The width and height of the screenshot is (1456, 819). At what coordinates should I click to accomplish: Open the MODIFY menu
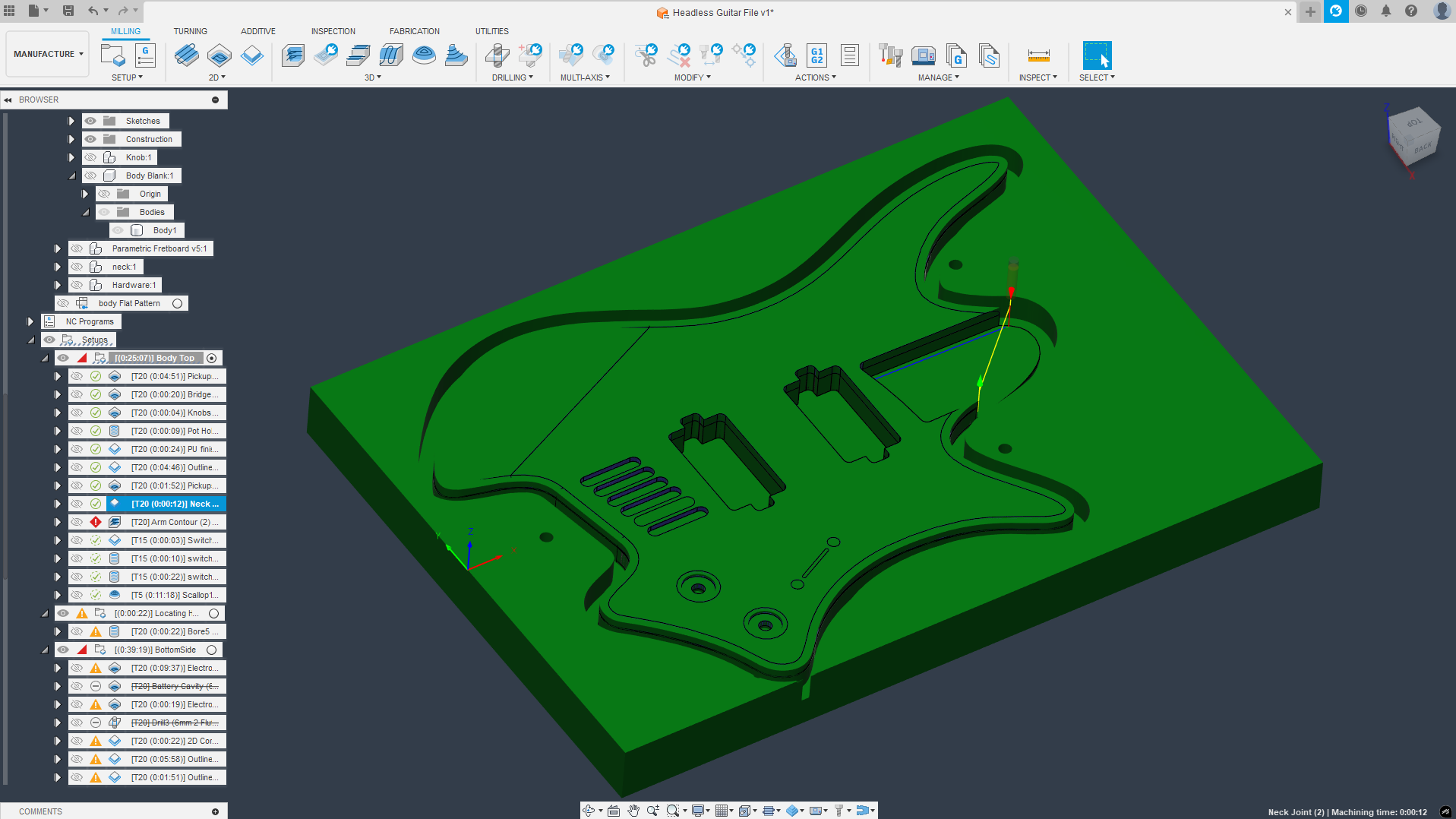(692, 77)
